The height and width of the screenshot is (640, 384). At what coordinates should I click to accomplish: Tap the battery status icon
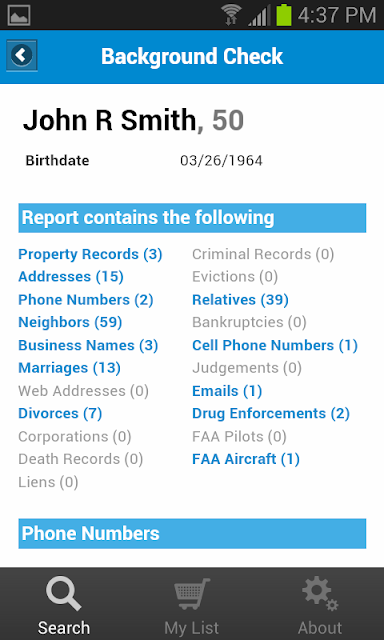pyautogui.click(x=284, y=16)
